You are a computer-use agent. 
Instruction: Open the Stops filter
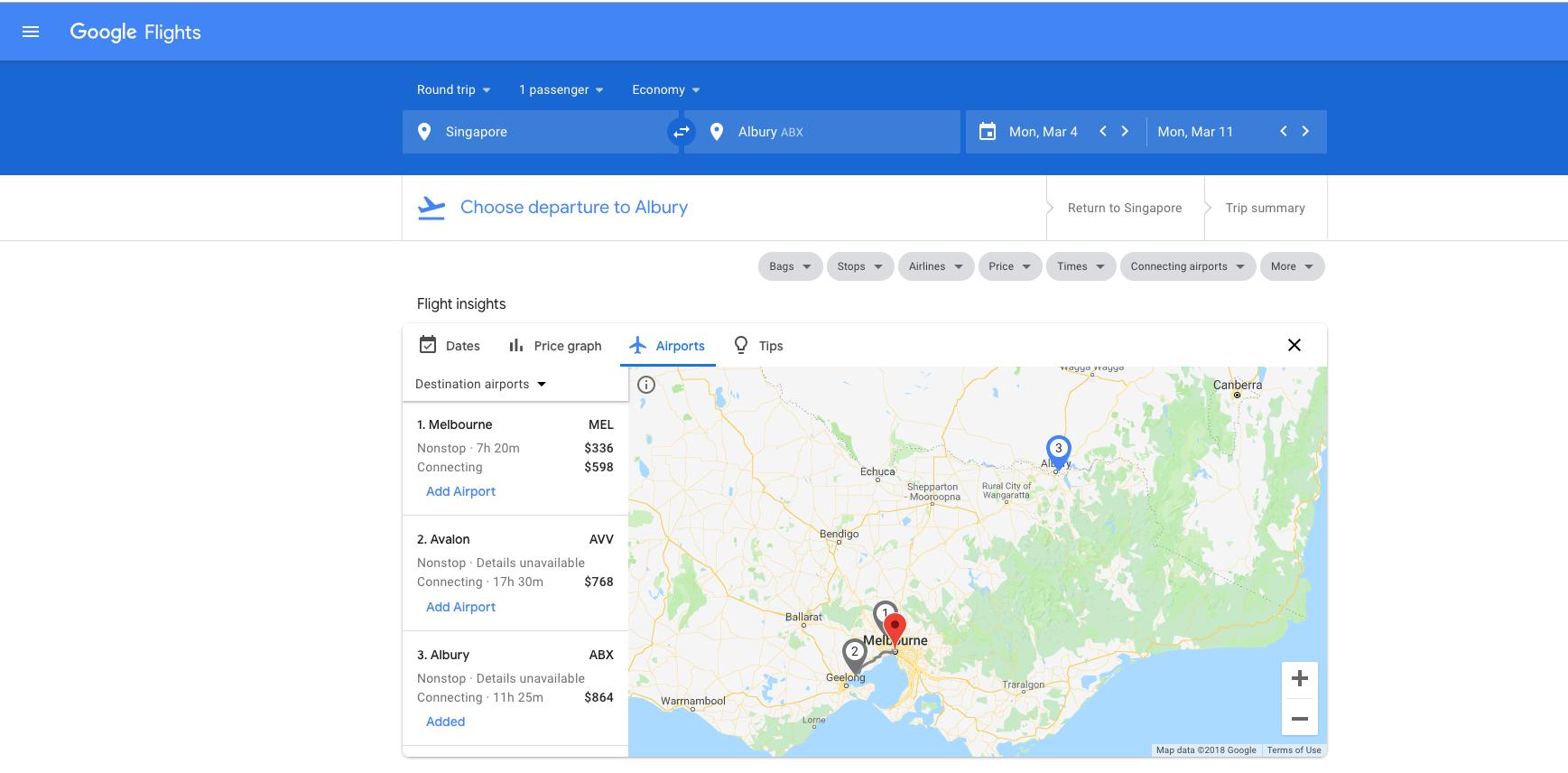tap(860, 266)
